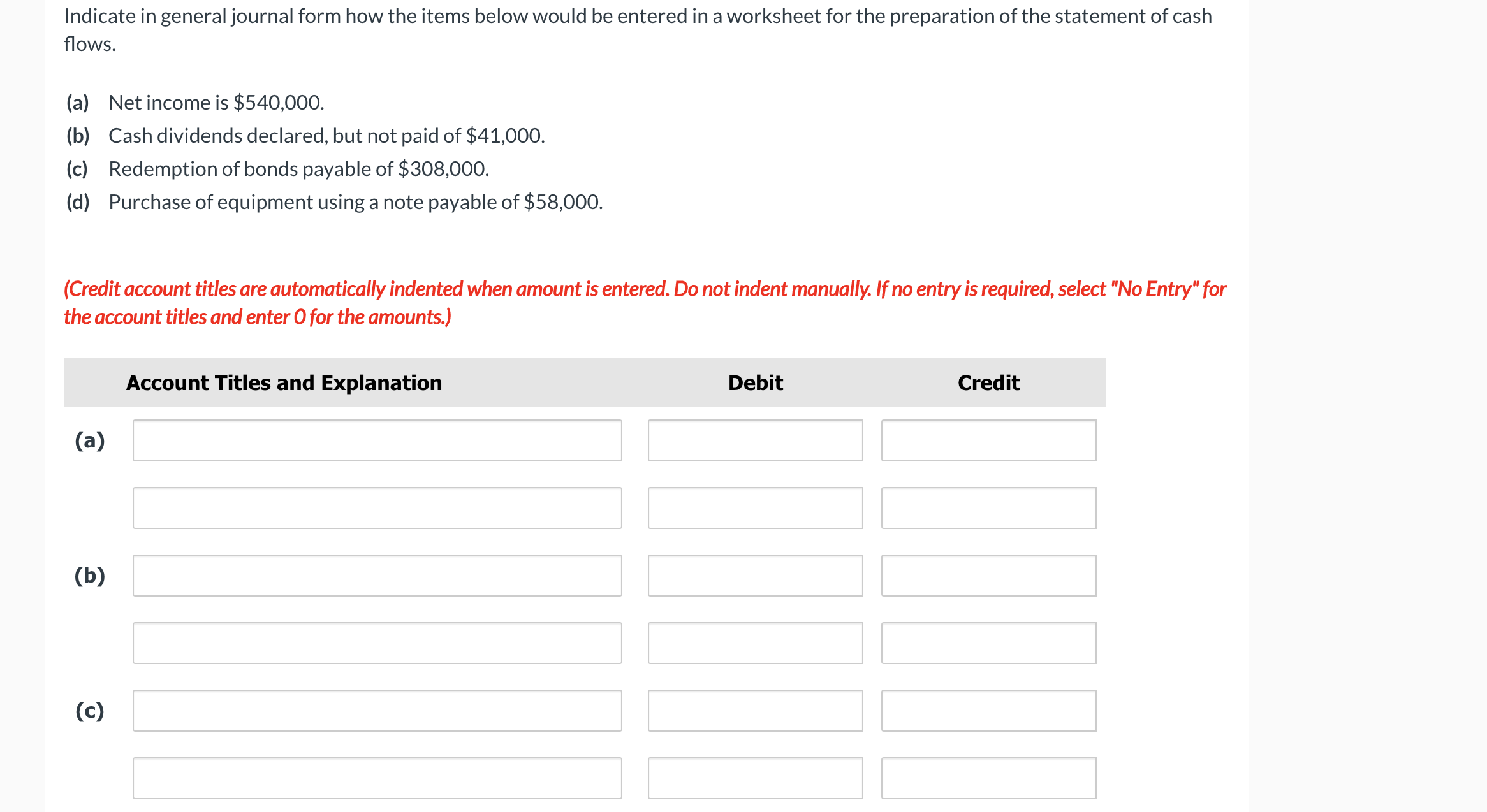Image resolution: width=1487 pixels, height=812 pixels.
Task: Click the Debit field in entry (b) first row
Action: pyautogui.click(x=755, y=576)
